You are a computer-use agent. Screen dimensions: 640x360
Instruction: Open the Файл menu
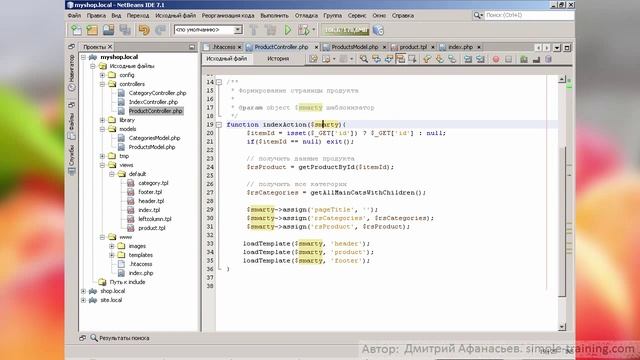(x=74, y=15)
